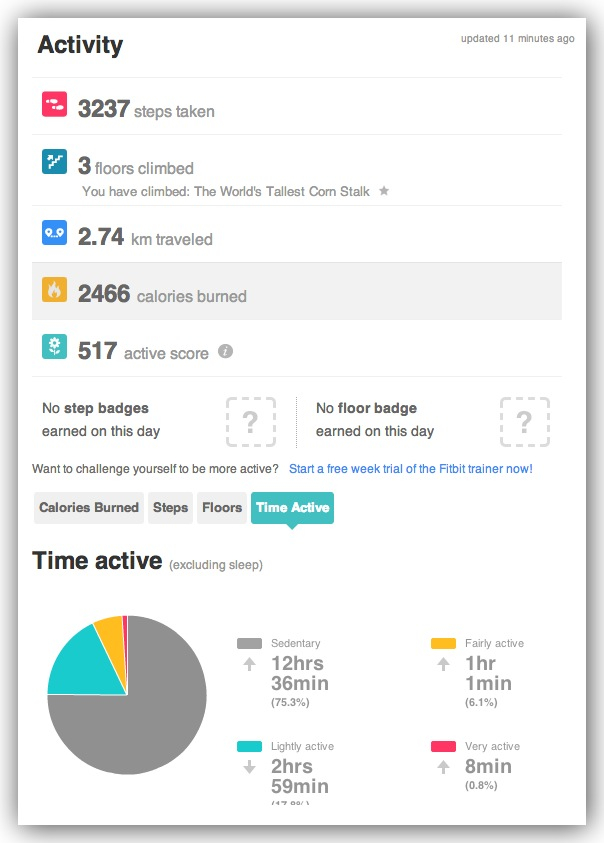Select the Time Active tab
Viewport: 604px width, 843px height.
point(292,508)
